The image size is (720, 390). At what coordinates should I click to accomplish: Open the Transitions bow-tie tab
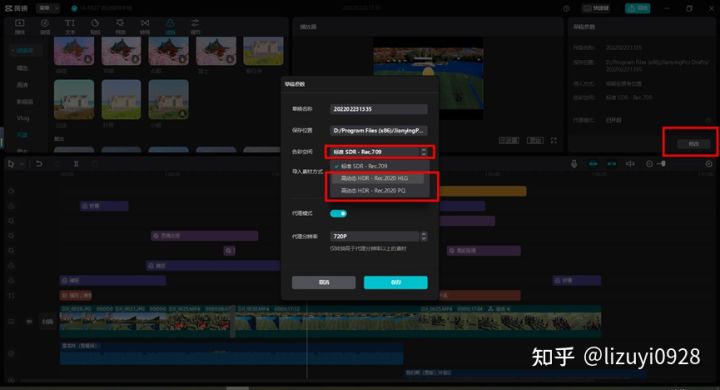[x=145, y=27]
